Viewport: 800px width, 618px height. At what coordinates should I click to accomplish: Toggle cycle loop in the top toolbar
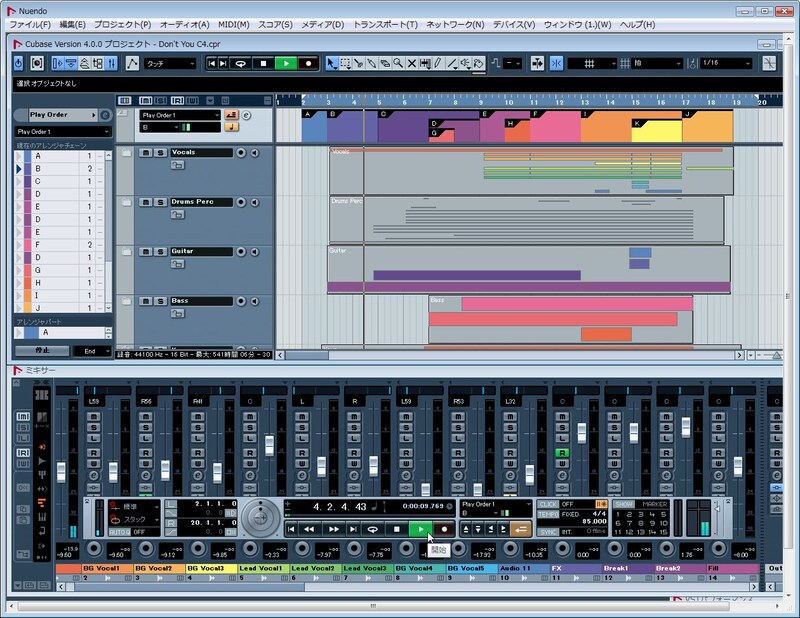point(240,63)
